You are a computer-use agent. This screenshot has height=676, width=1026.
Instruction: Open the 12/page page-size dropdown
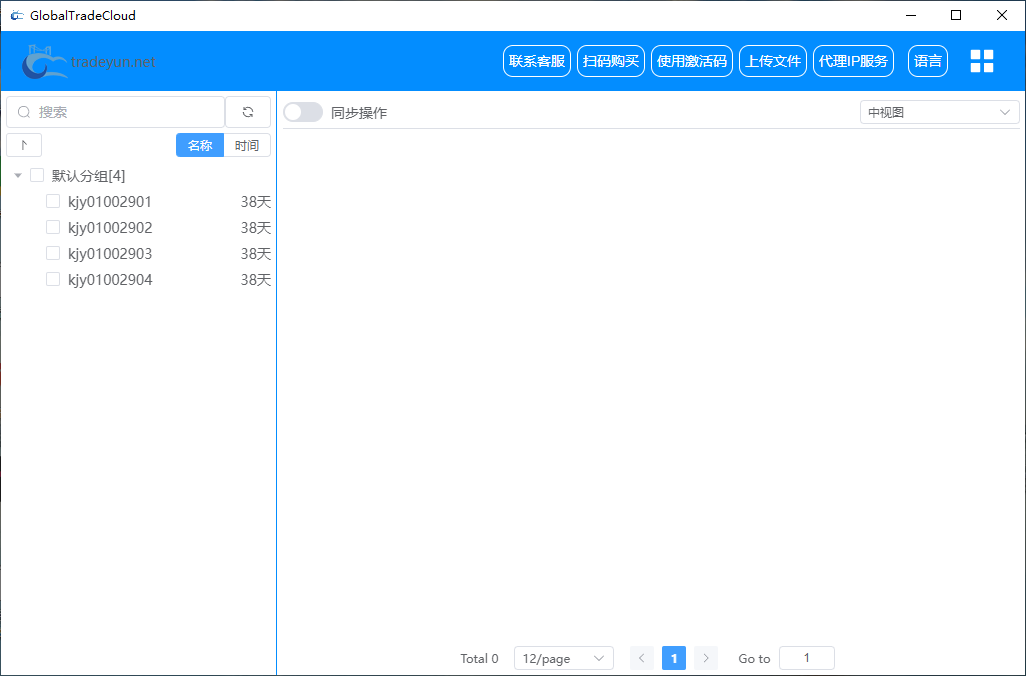click(x=564, y=658)
